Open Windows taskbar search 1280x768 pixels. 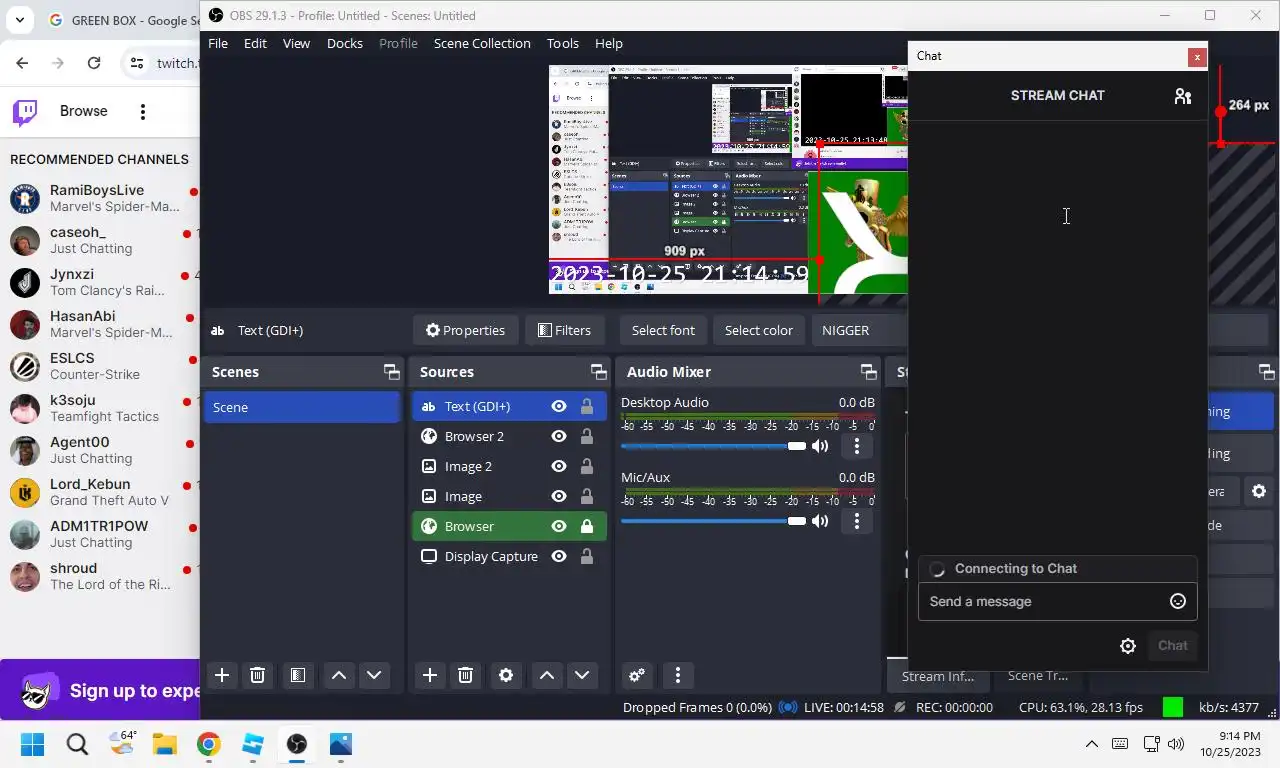(x=77, y=744)
